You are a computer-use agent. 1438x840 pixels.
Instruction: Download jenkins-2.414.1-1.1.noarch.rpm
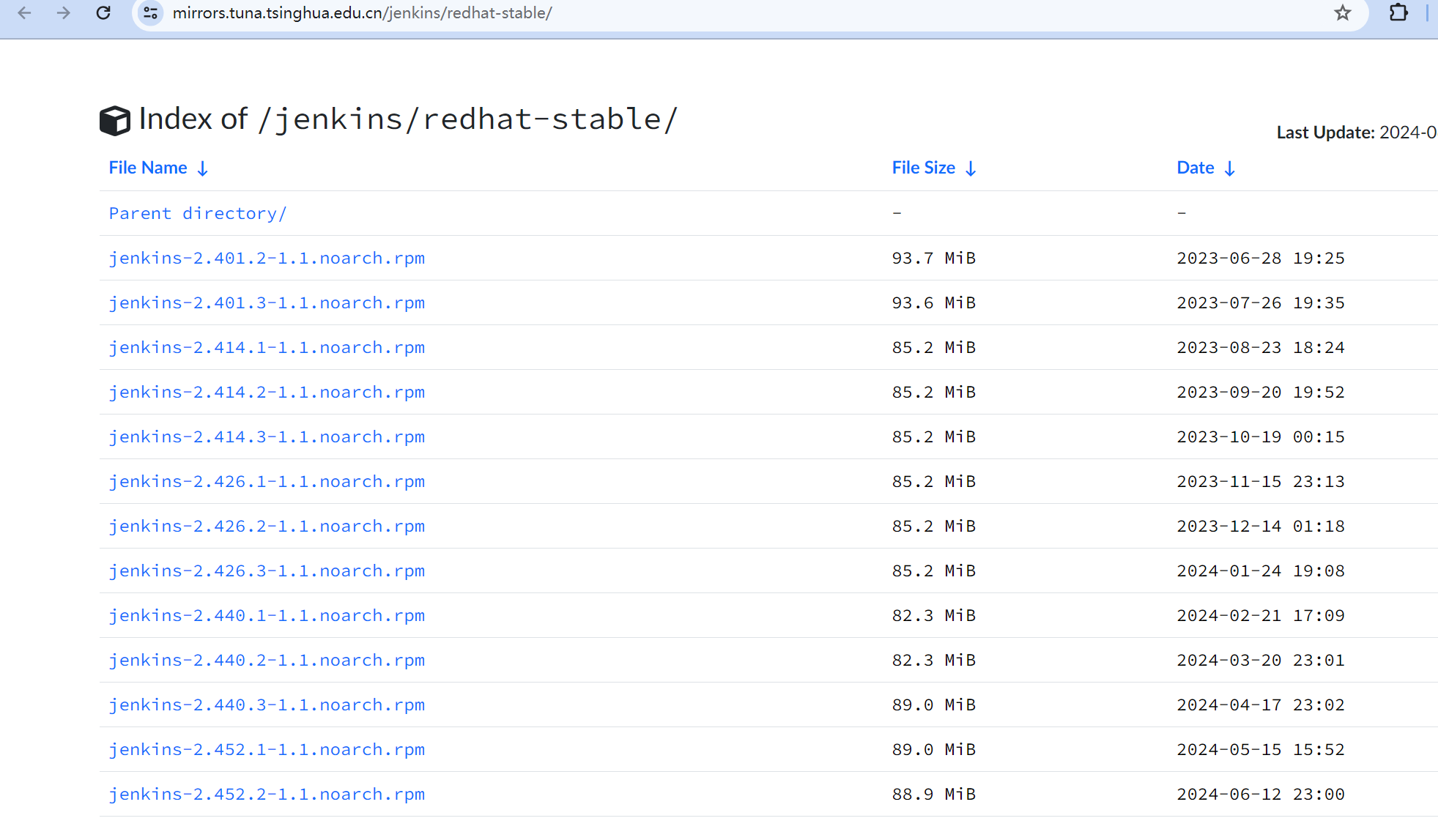point(267,347)
